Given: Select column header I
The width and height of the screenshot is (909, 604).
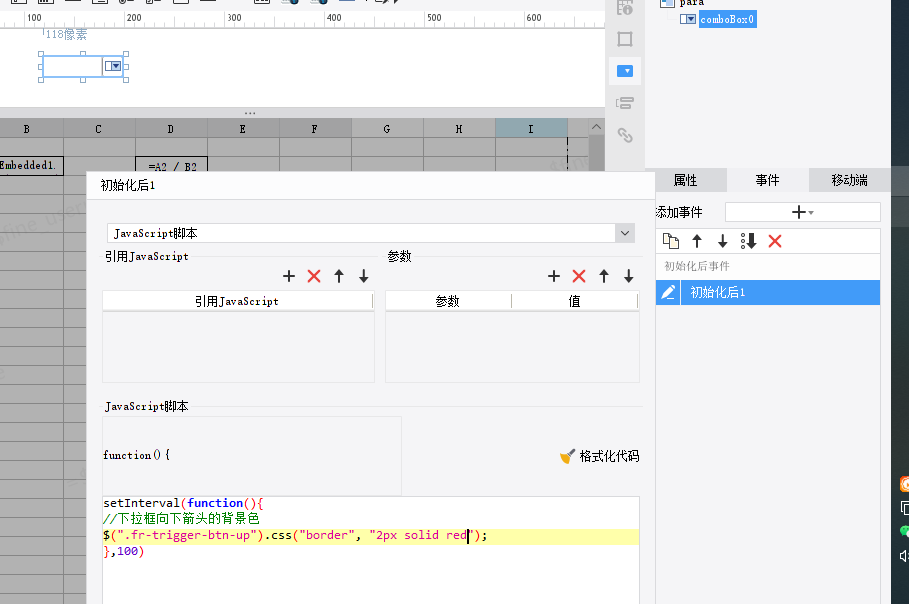Looking at the screenshot, I should click(531, 129).
